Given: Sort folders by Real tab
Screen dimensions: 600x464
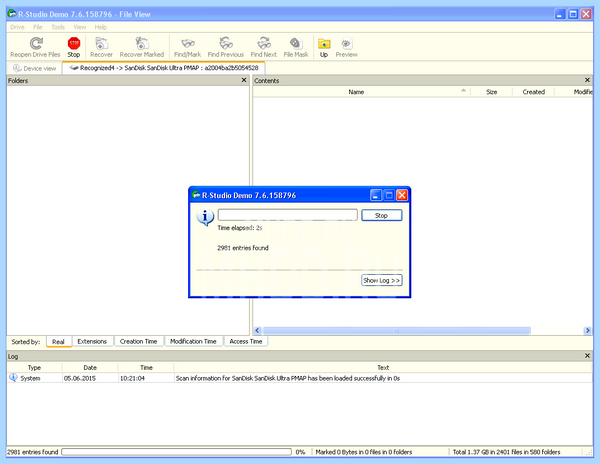Looking at the screenshot, I should [59, 342].
